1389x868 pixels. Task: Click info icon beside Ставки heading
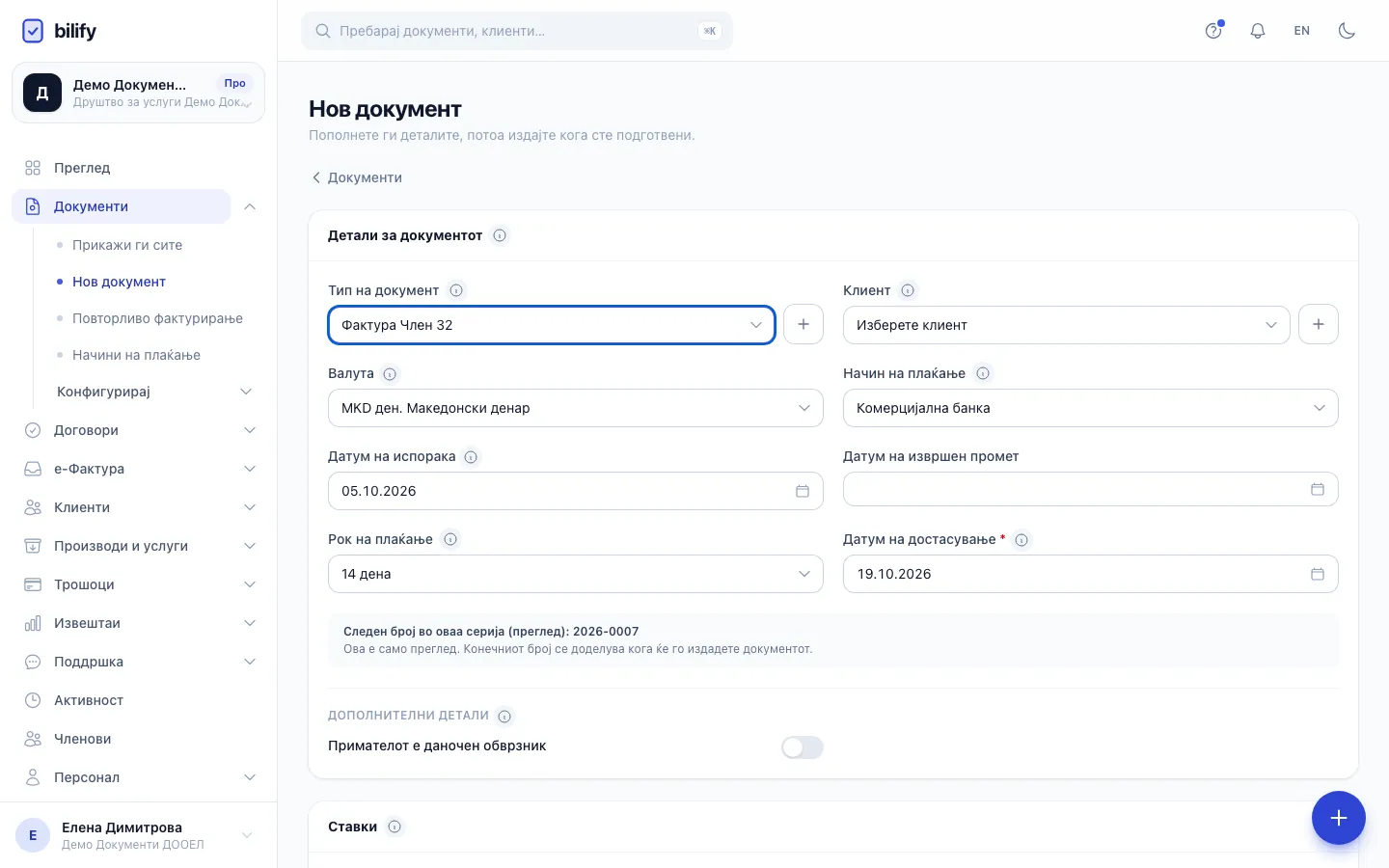[x=395, y=827]
